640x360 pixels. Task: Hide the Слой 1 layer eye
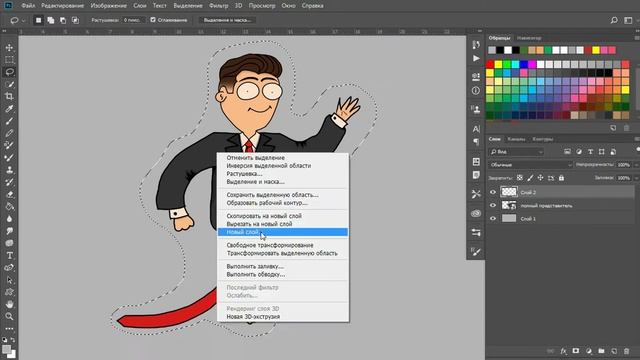(x=493, y=218)
